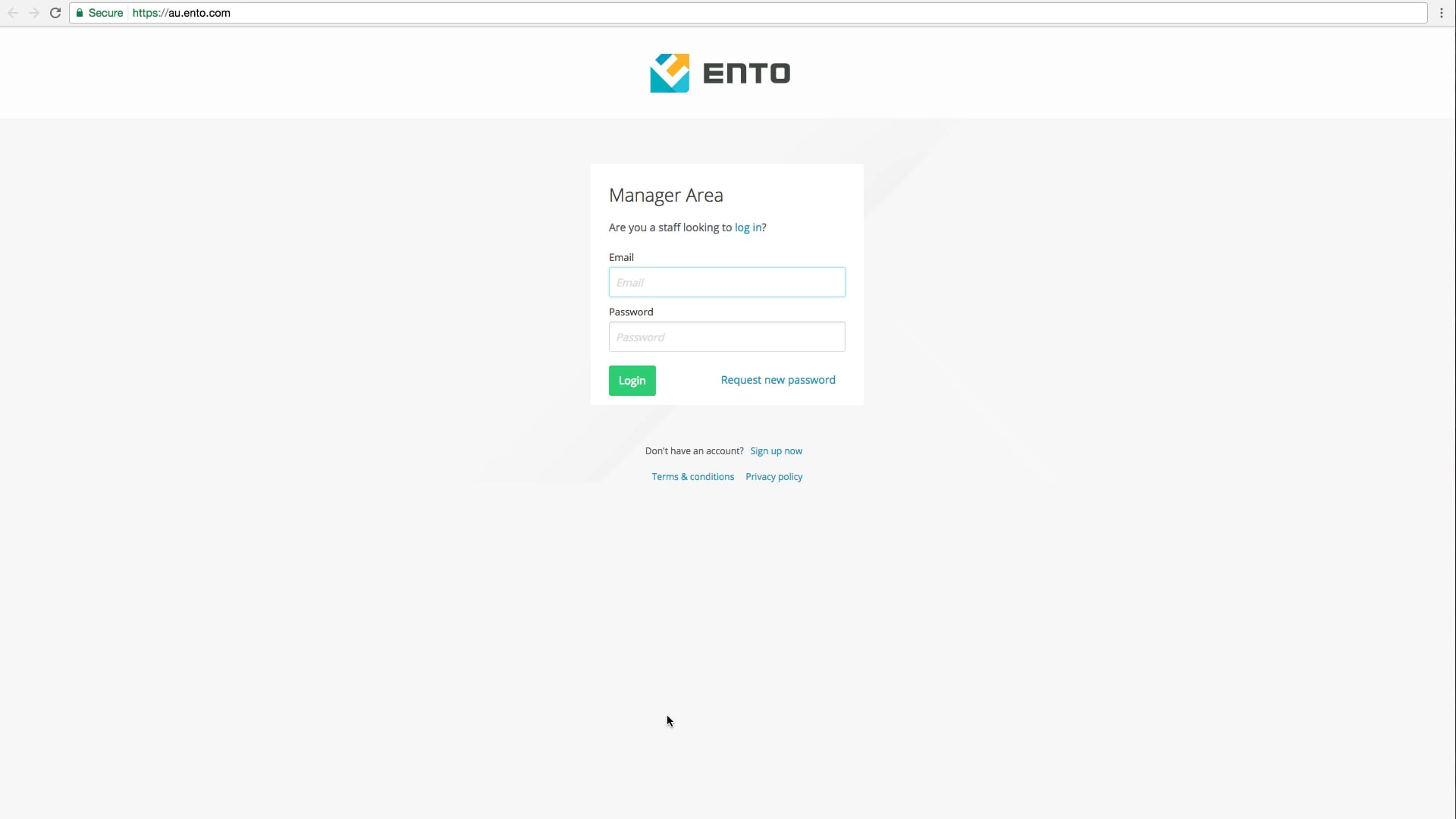Image resolution: width=1456 pixels, height=819 pixels.
Task: Click the Password field label
Action: (x=630, y=311)
